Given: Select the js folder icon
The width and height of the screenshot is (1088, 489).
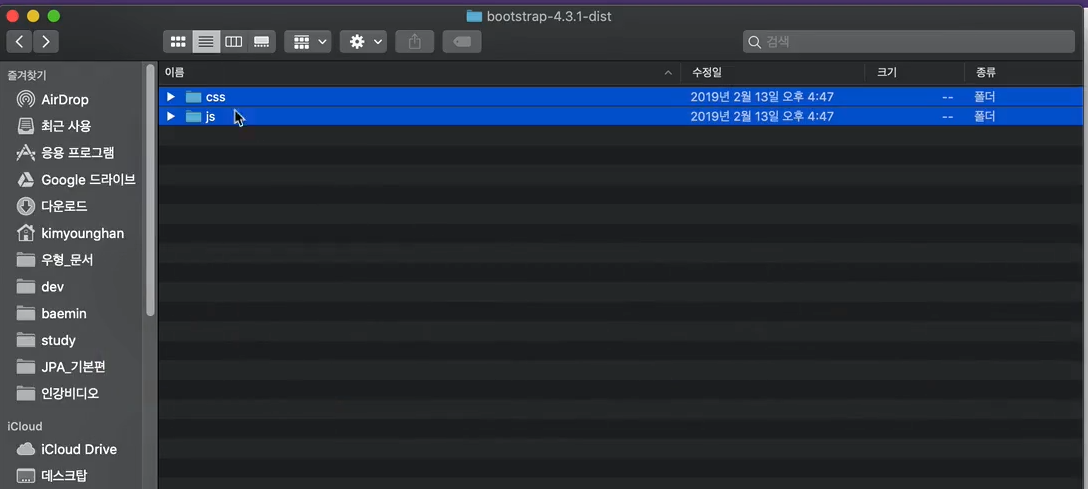Looking at the screenshot, I should pyautogui.click(x=194, y=117).
